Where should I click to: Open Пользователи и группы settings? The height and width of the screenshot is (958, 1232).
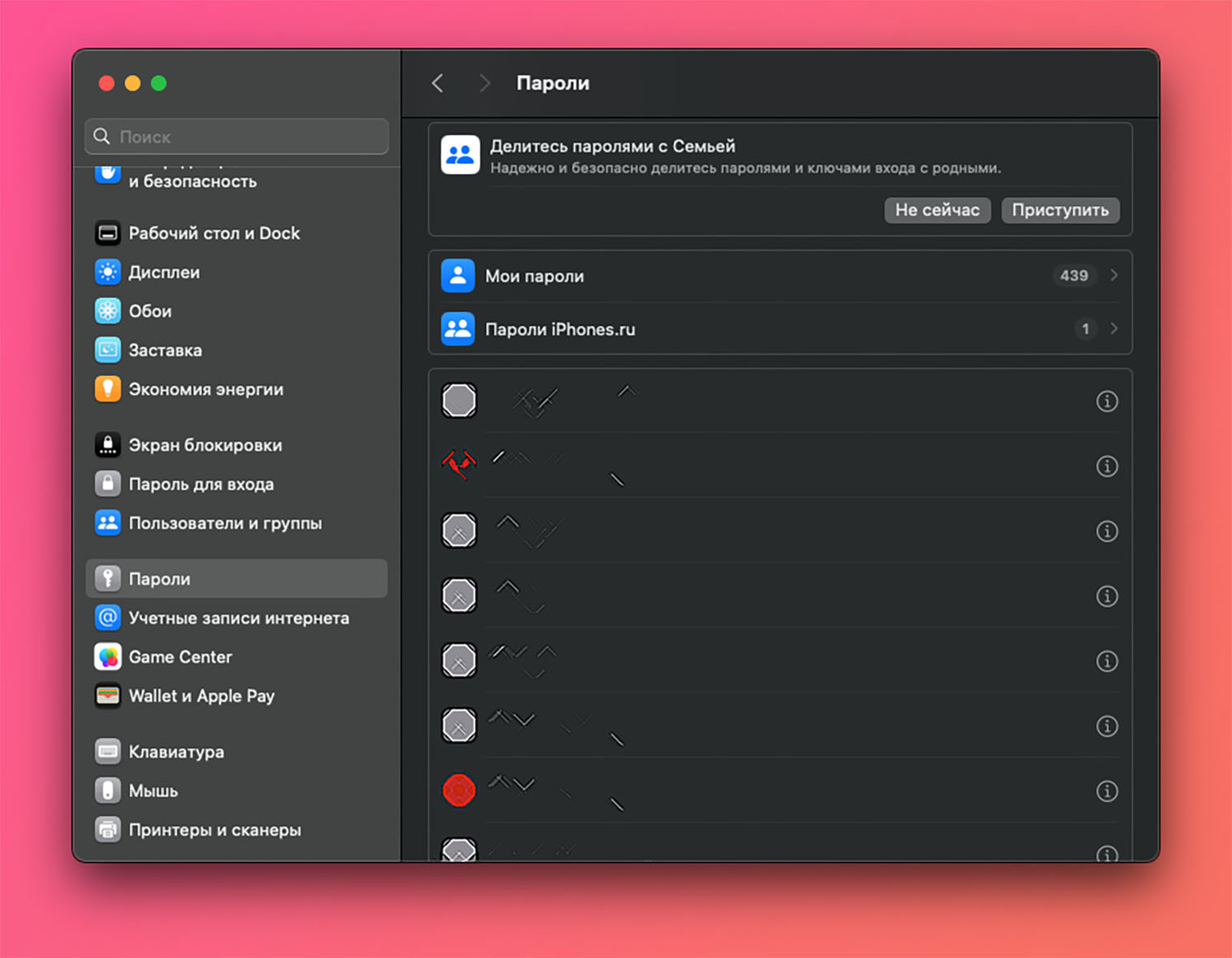[x=224, y=524]
